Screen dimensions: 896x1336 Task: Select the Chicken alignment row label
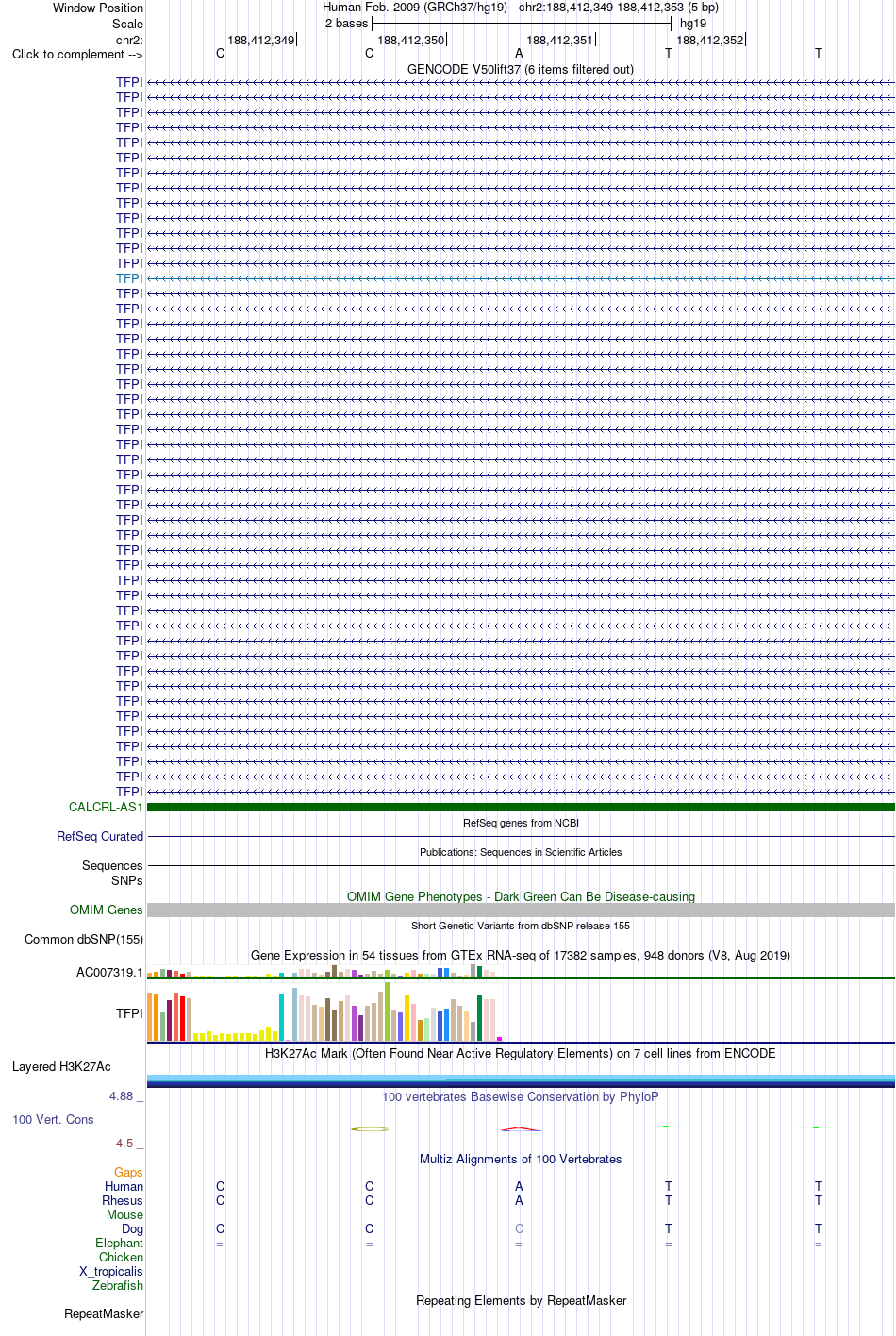(x=121, y=1257)
